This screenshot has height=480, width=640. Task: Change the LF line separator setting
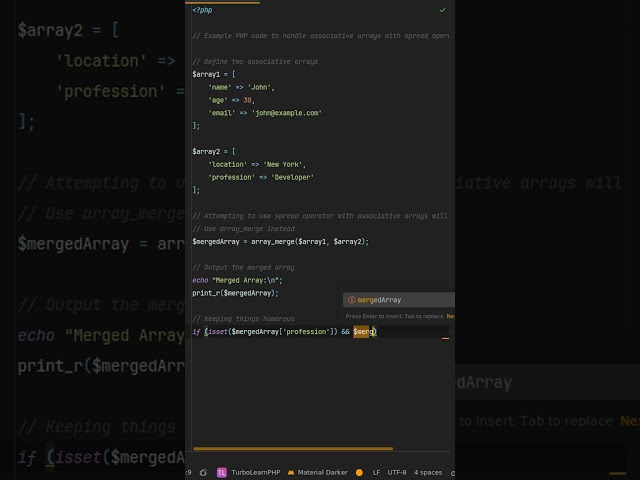click(x=376, y=472)
